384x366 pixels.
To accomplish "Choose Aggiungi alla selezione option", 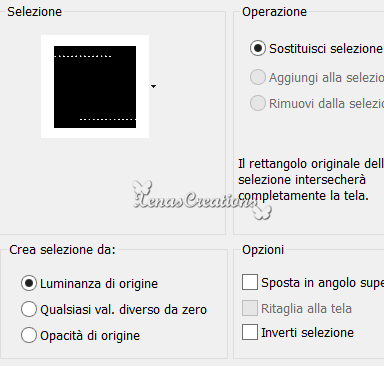I will [258, 77].
